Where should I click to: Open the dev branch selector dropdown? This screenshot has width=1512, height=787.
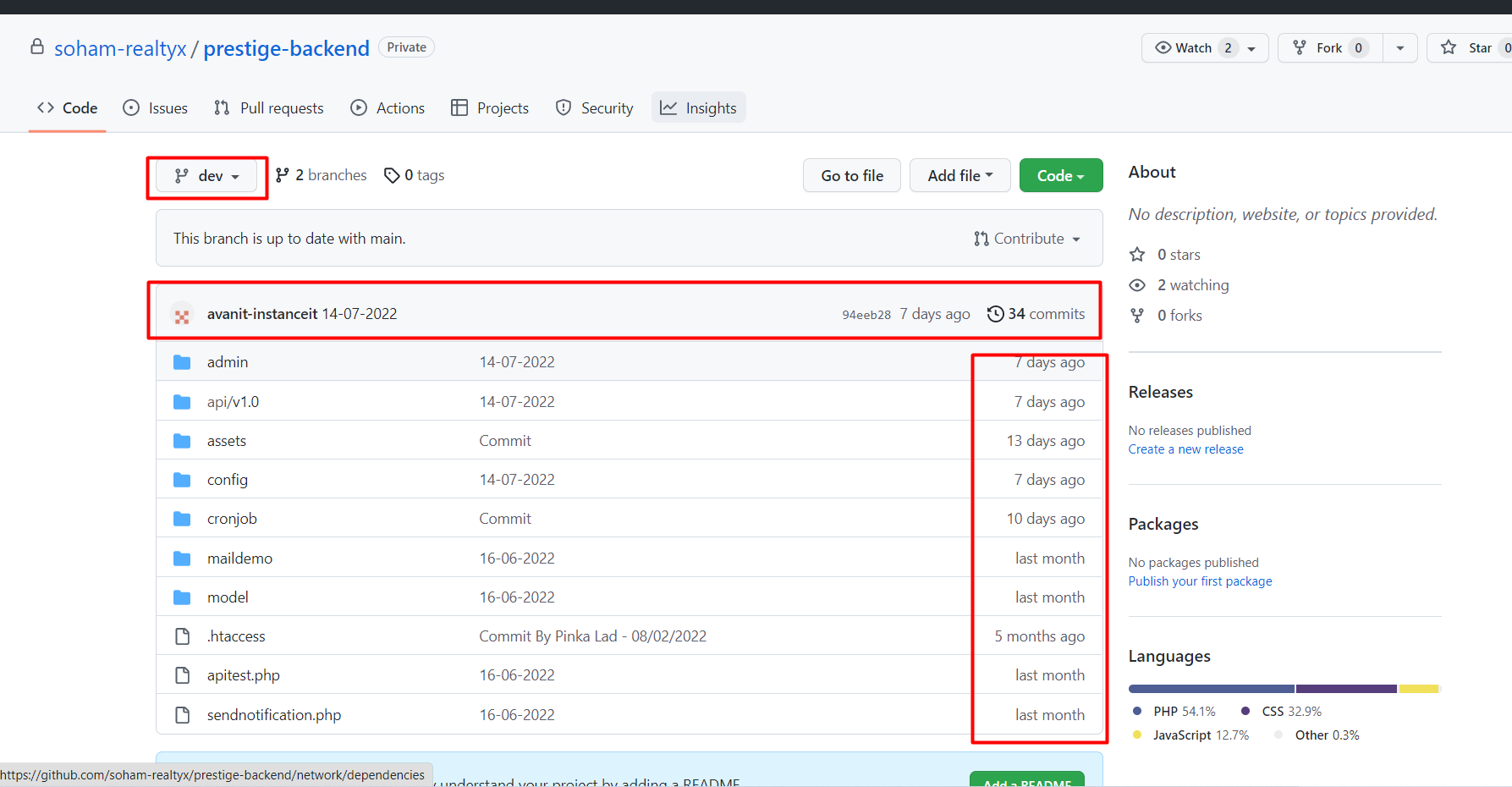coord(207,176)
